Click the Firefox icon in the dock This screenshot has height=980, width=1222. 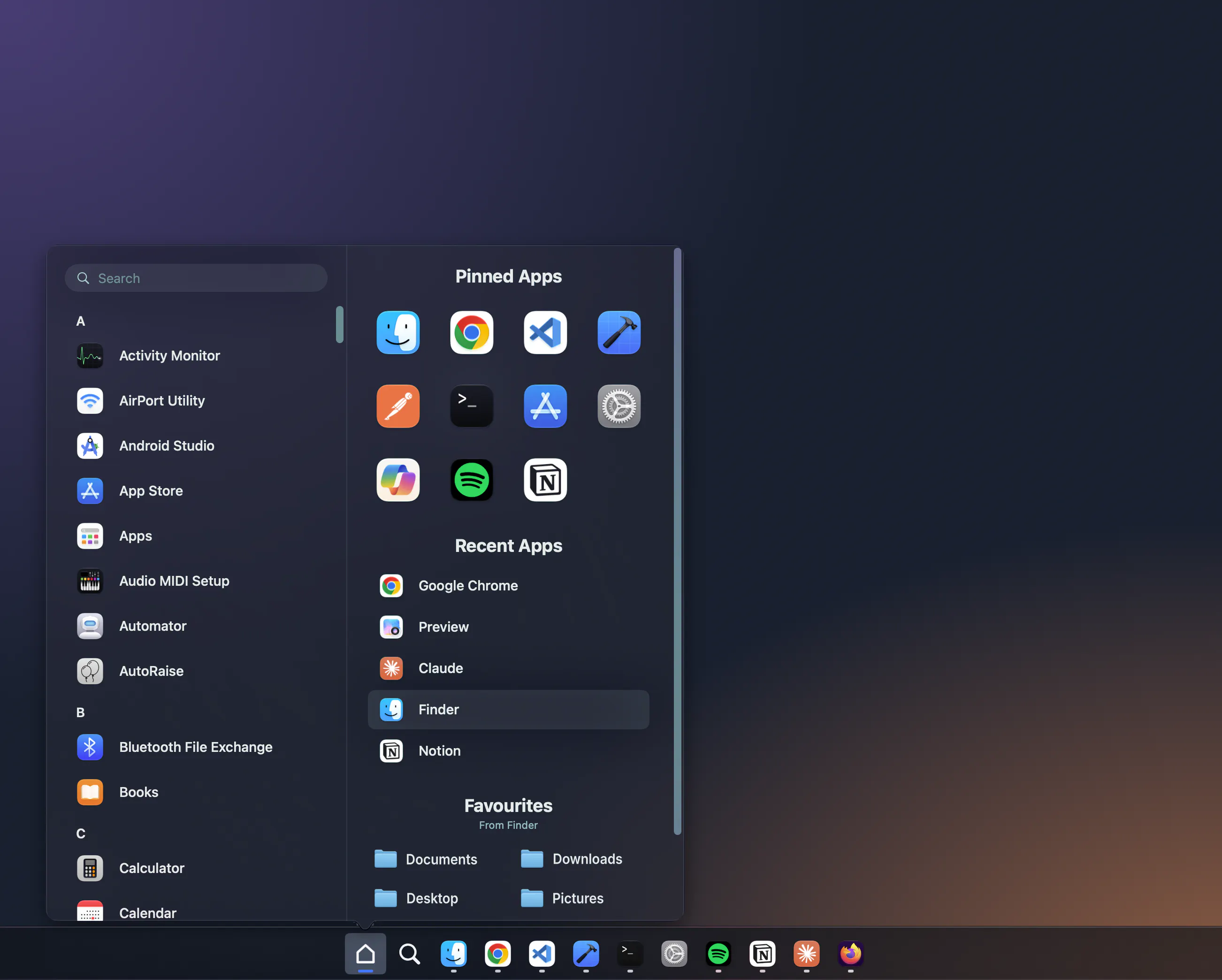coord(850,954)
